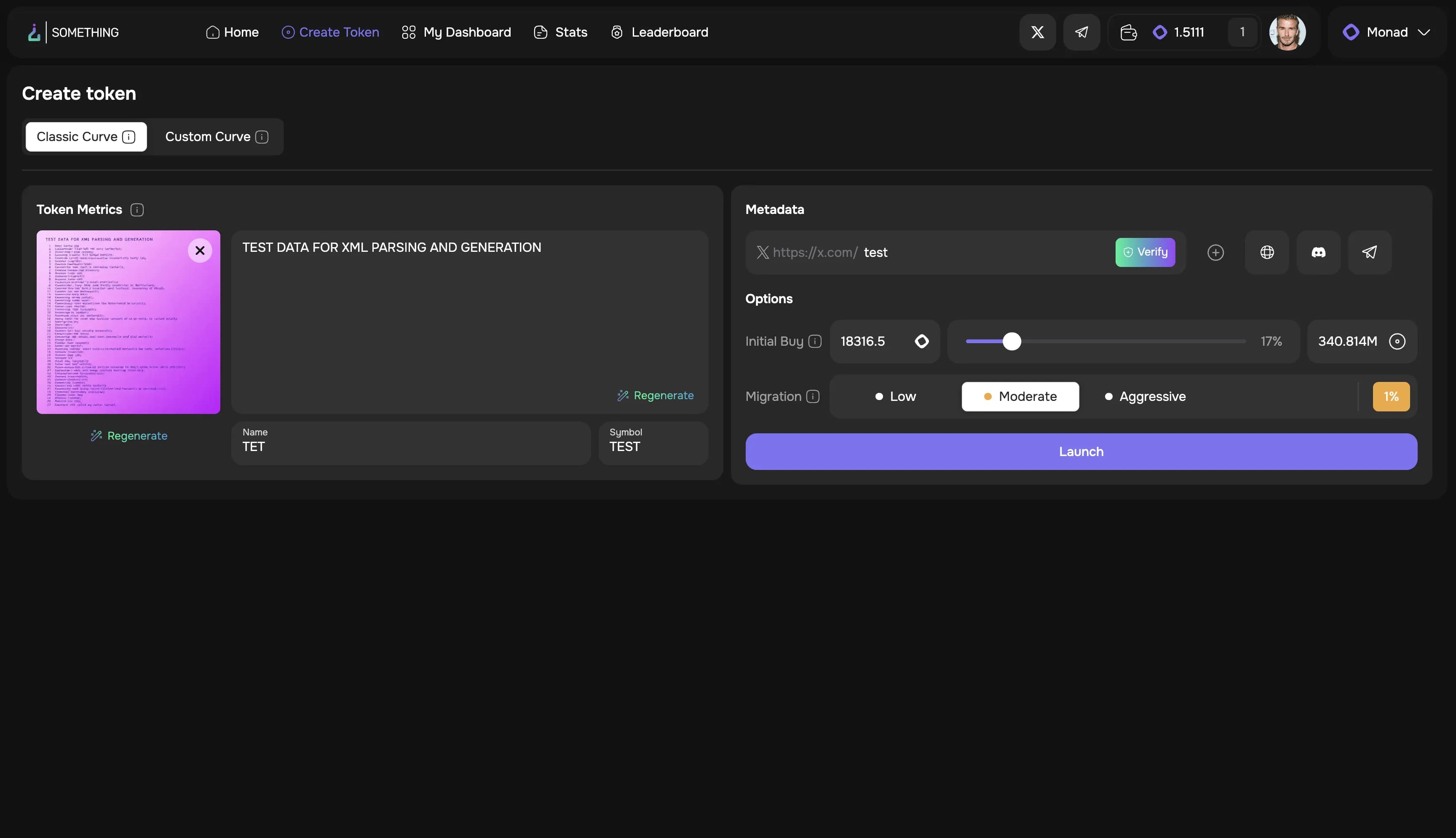Open the 1% migration fee selector
Screen dimensions: 1456x838
point(1390,397)
